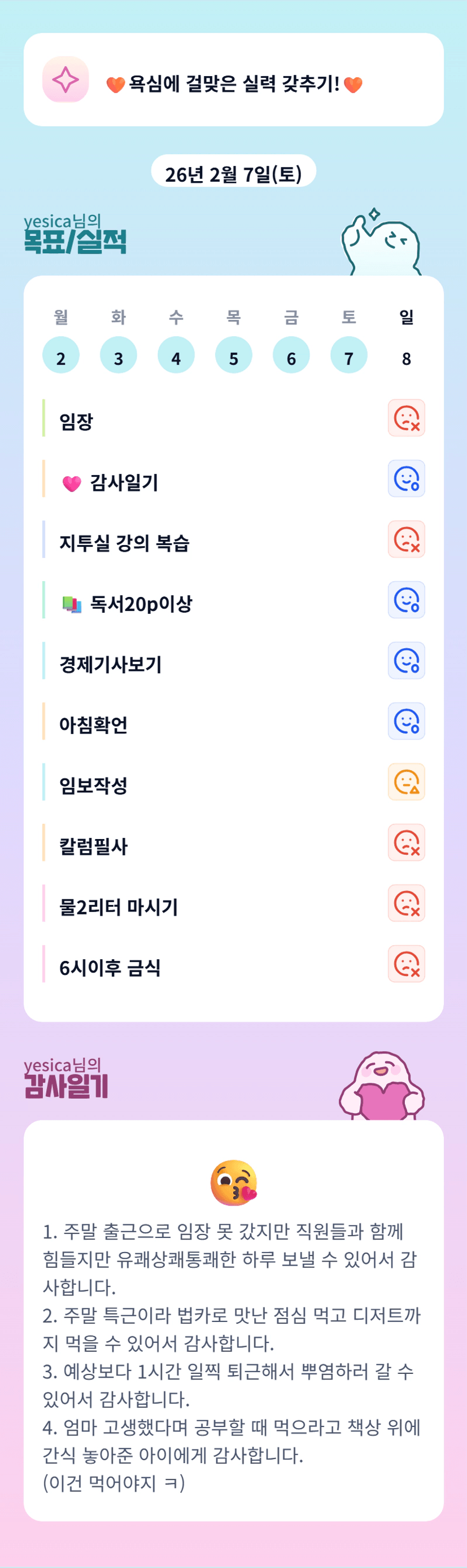Click the failed status face for 임장

pyautogui.click(x=406, y=418)
